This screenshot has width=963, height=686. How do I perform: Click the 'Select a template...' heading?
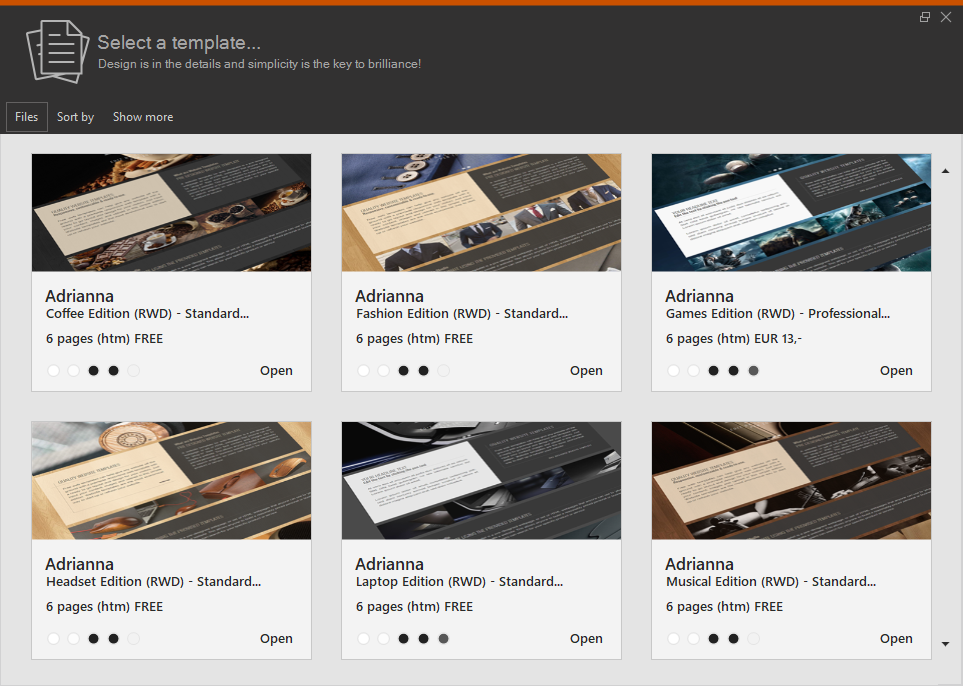[x=179, y=42]
